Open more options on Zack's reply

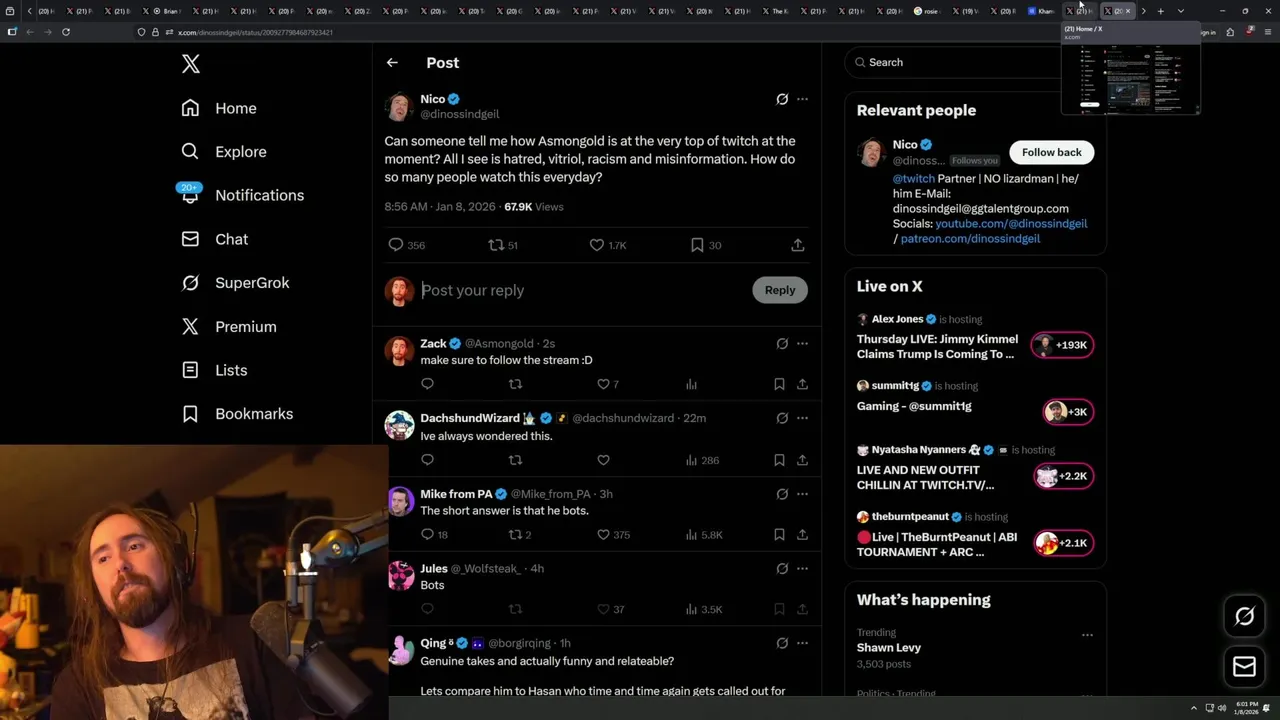click(x=802, y=344)
